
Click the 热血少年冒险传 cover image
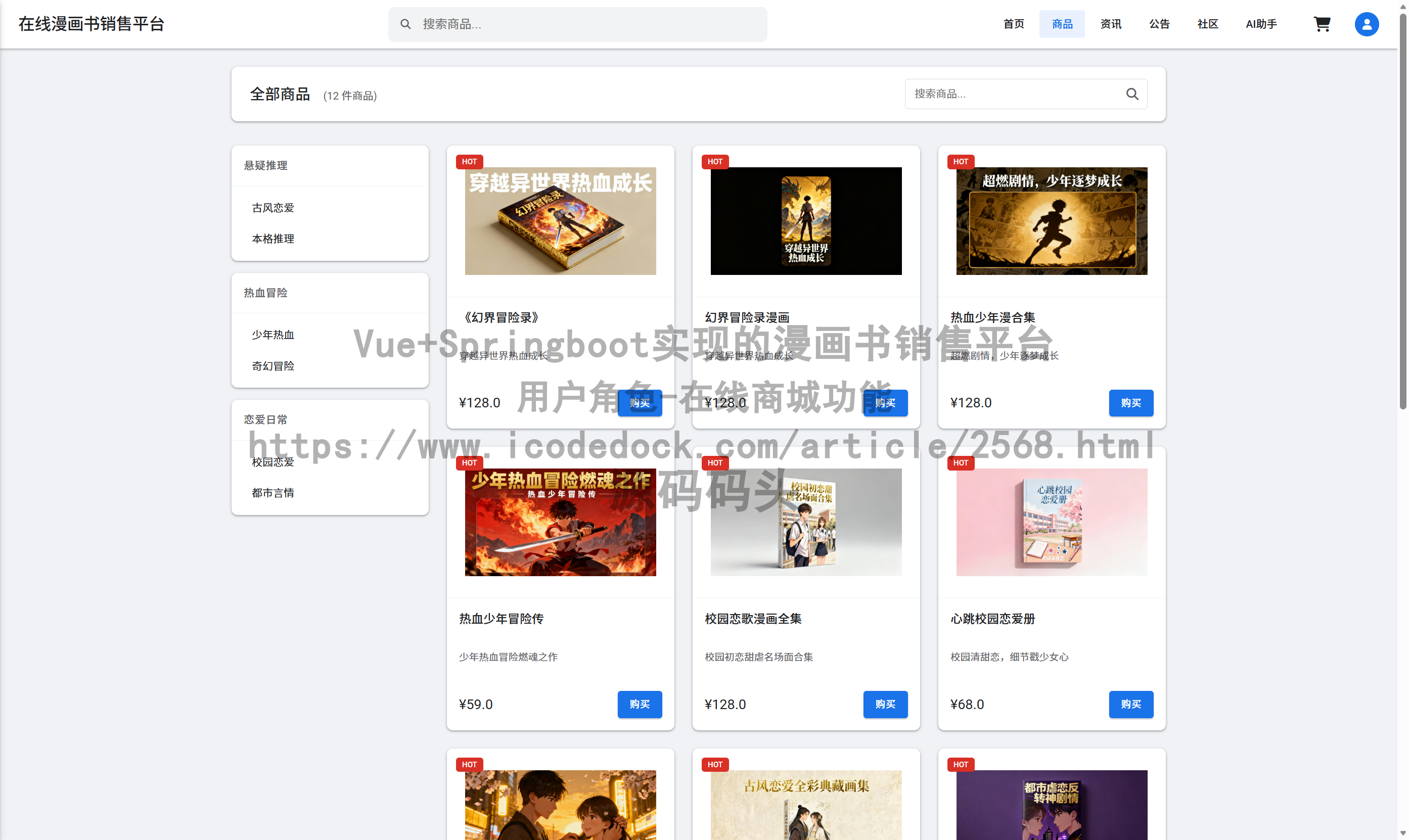tap(560, 522)
